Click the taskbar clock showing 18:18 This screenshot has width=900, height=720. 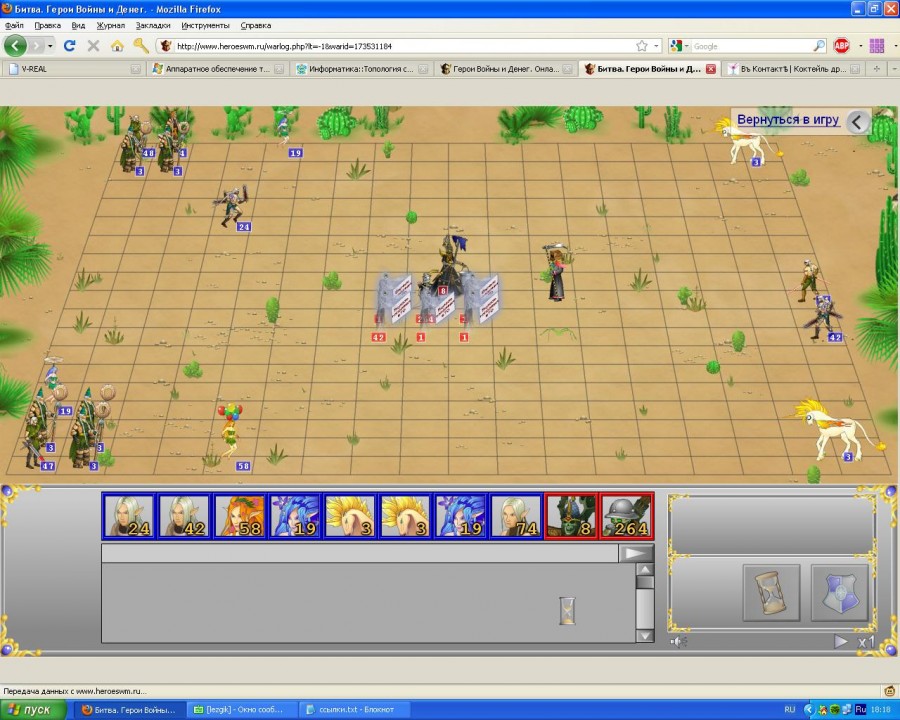pos(880,710)
